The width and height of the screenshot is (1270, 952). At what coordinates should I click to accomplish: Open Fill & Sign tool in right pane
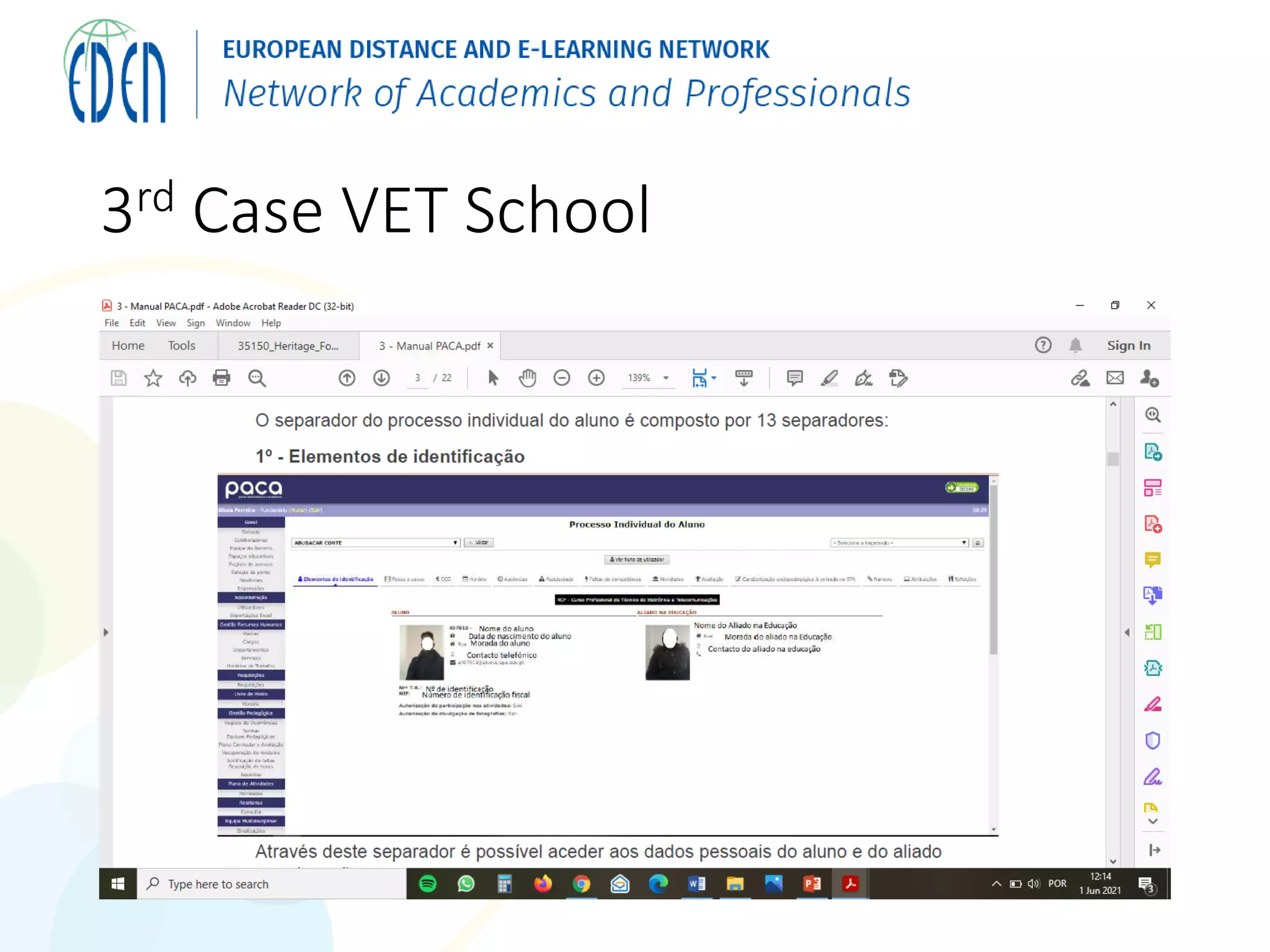click(x=1153, y=777)
